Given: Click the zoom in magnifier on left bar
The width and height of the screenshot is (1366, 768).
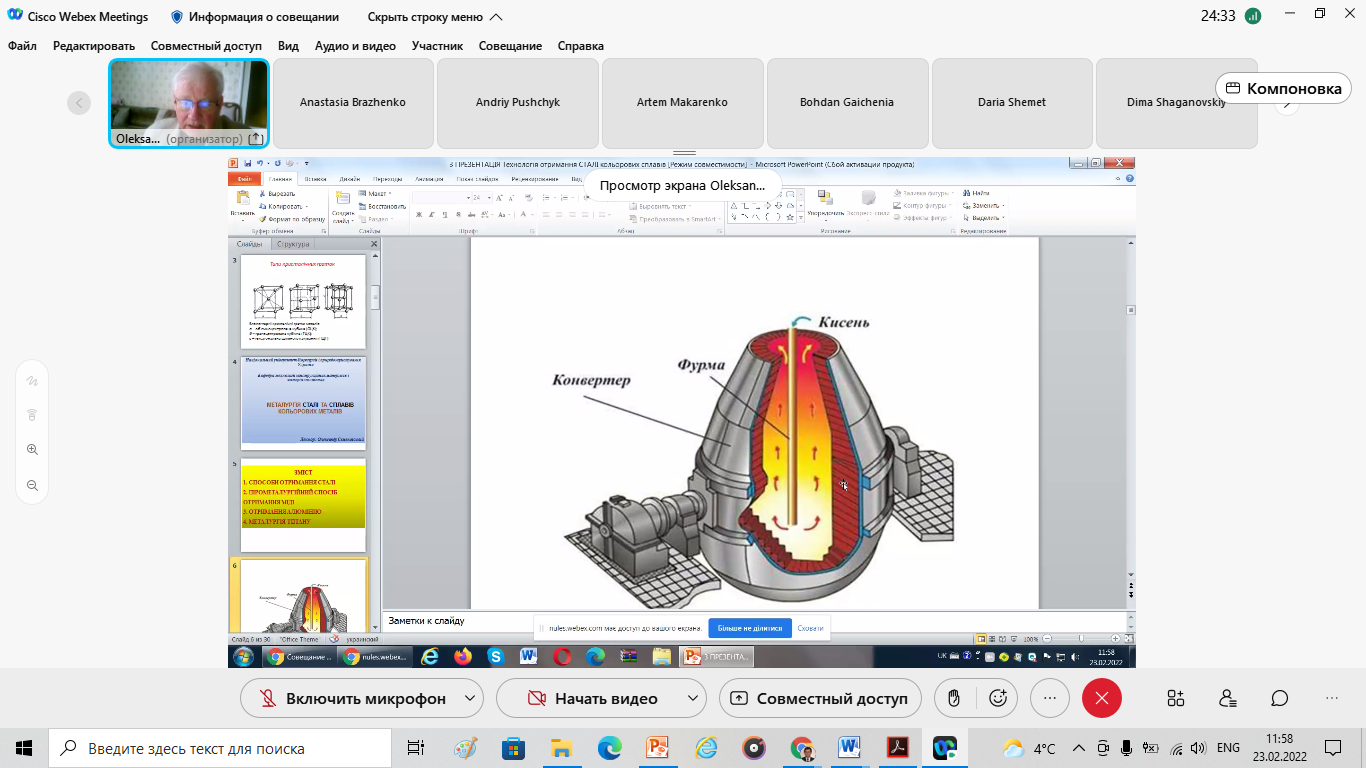Looking at the screenshot, I should (32, 450).
